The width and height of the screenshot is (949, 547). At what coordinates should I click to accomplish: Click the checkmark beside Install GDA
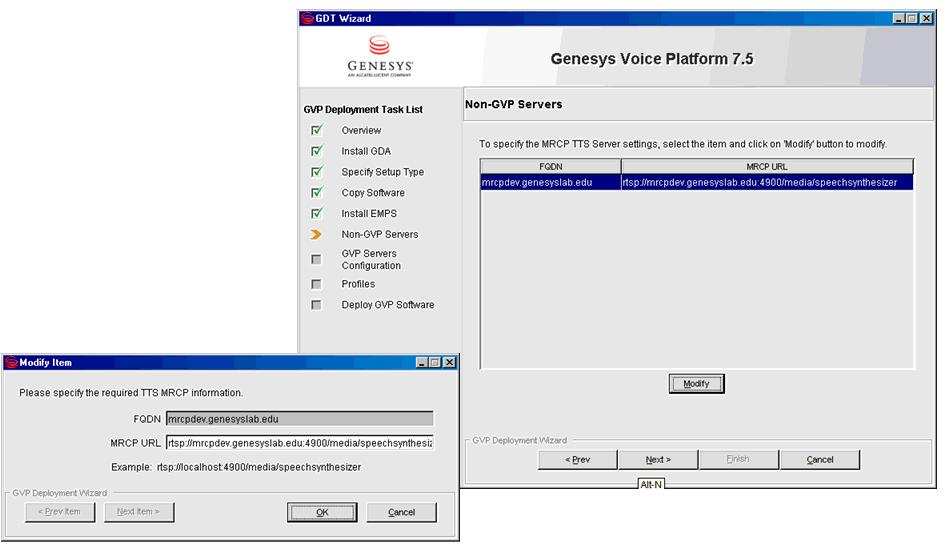click(x=317, y=151)
